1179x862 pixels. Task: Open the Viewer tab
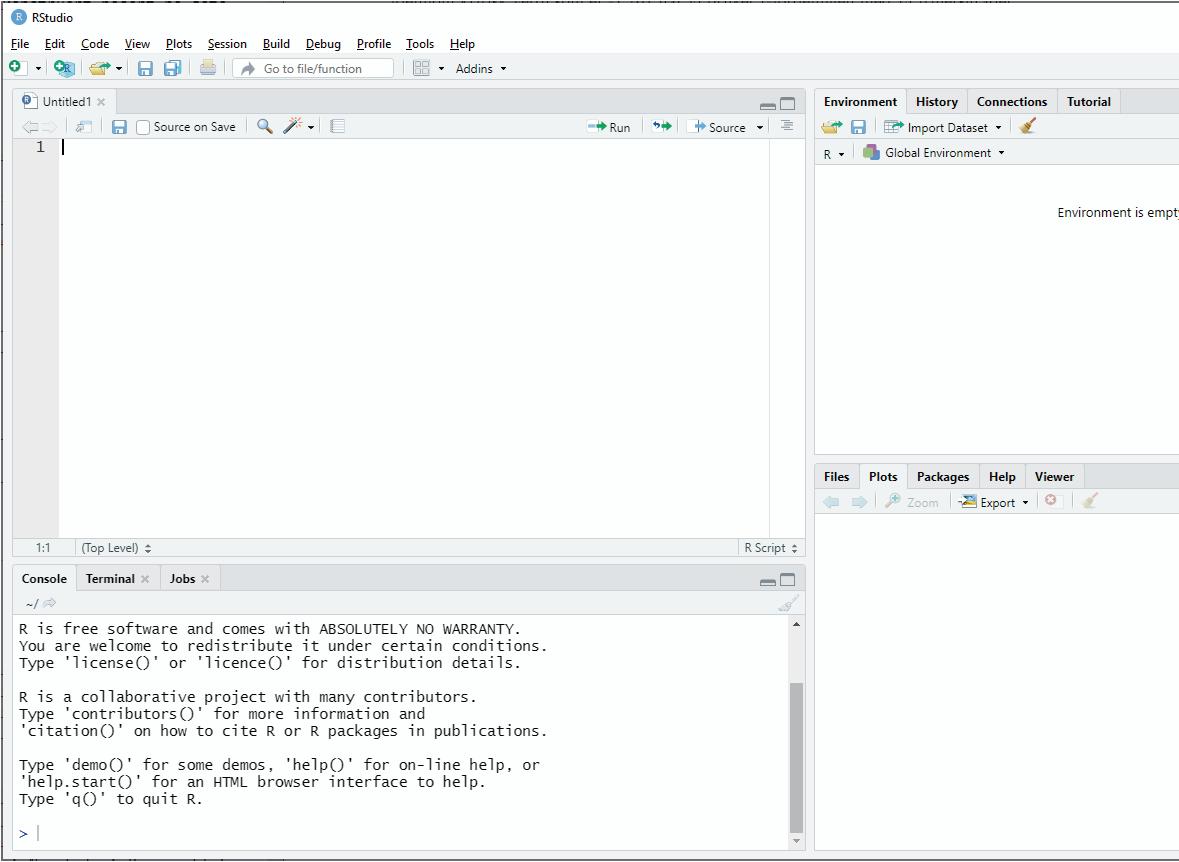click(1054, 476)
